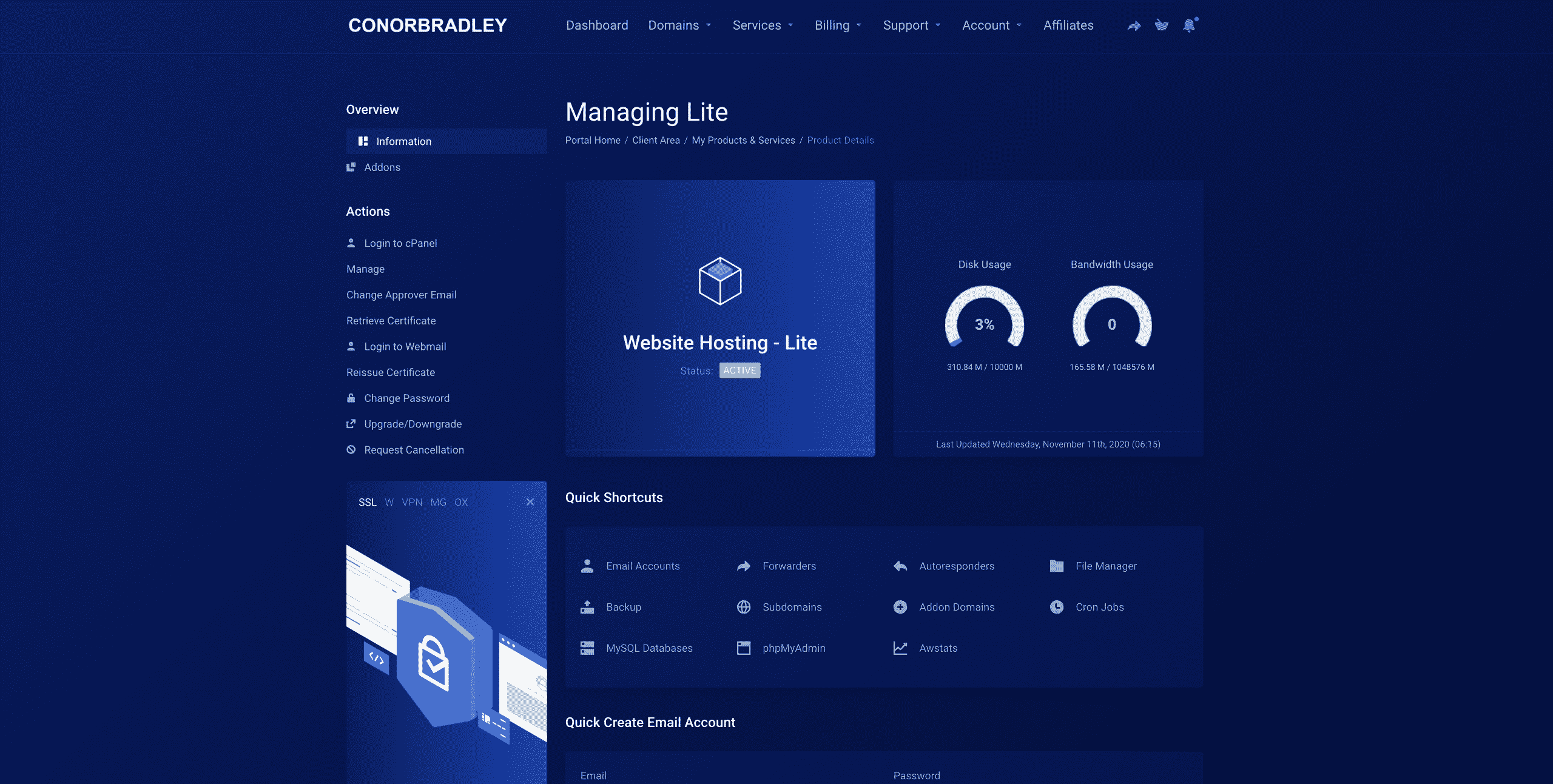1553x784 pixels.
Task: Switch to the MG promo tab
Action: point(438,502)
